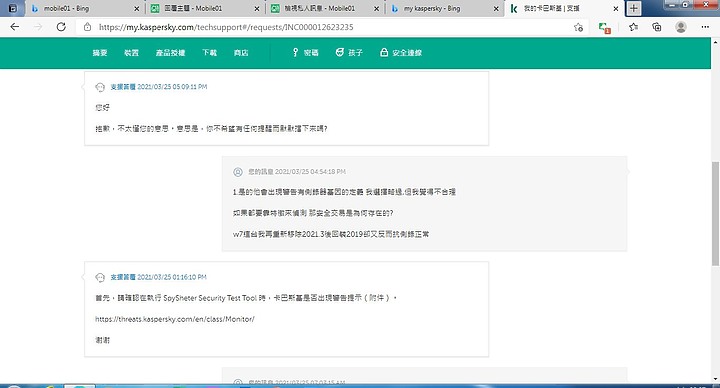Click the lock icon beside 安全連線

384,52
